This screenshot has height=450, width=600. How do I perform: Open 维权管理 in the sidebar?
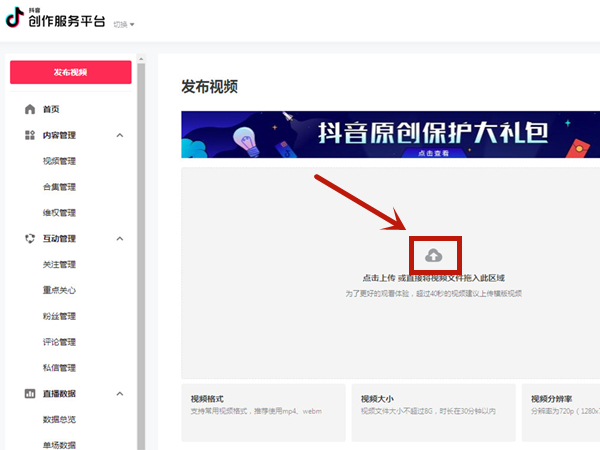tap(59, 213)
